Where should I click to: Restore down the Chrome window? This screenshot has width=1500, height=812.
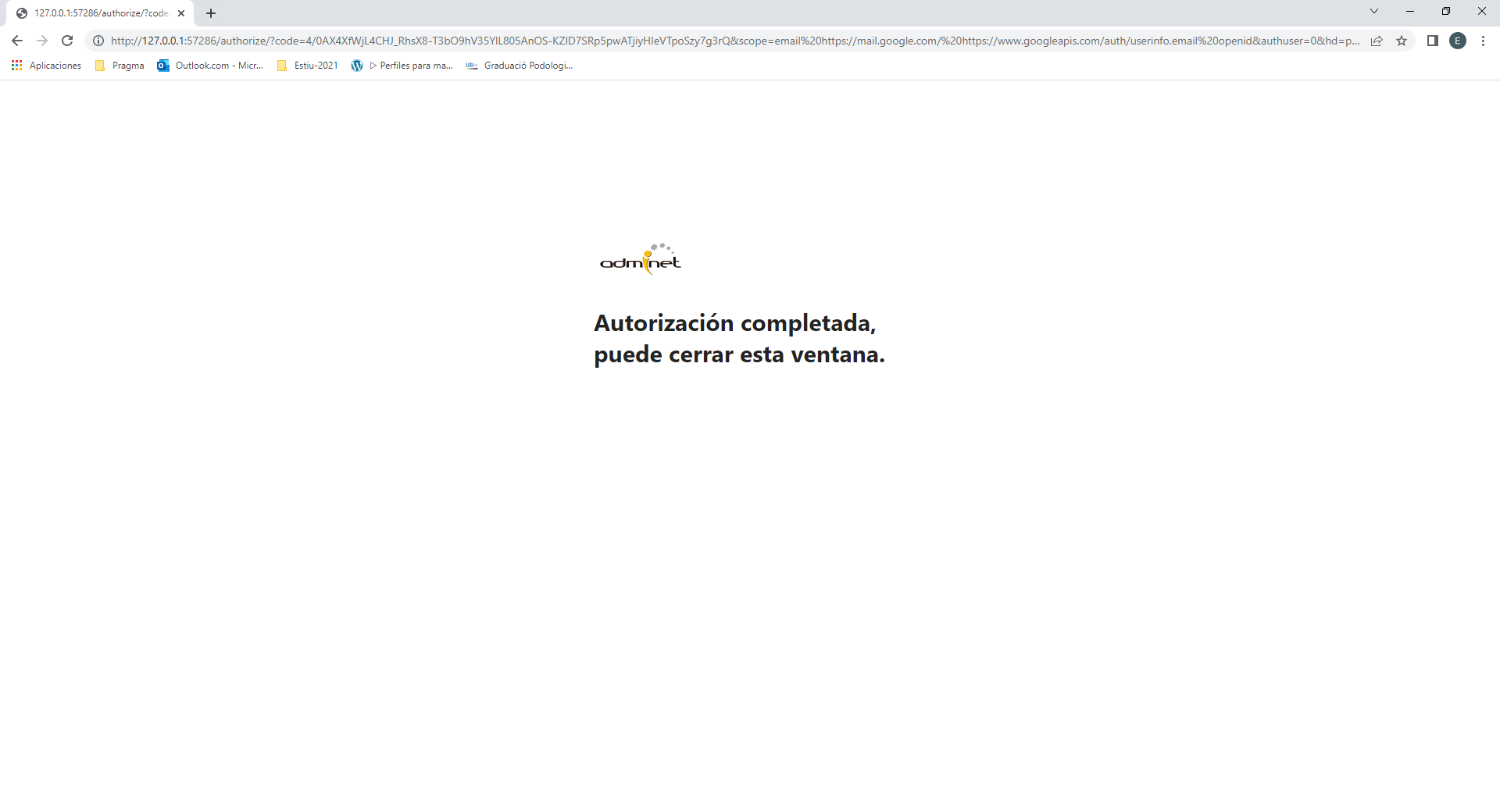pos(1446,11)
